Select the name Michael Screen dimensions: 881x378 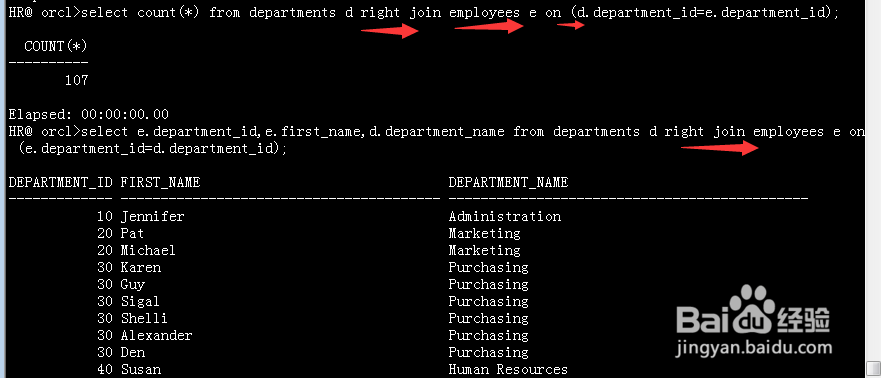[148, 250]
